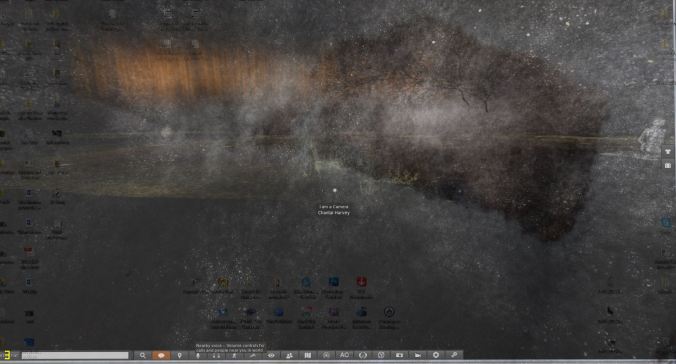Click the video camera toolbar icon before gear
The height and width of the screenshot is (364, 676).
[418, 355]
